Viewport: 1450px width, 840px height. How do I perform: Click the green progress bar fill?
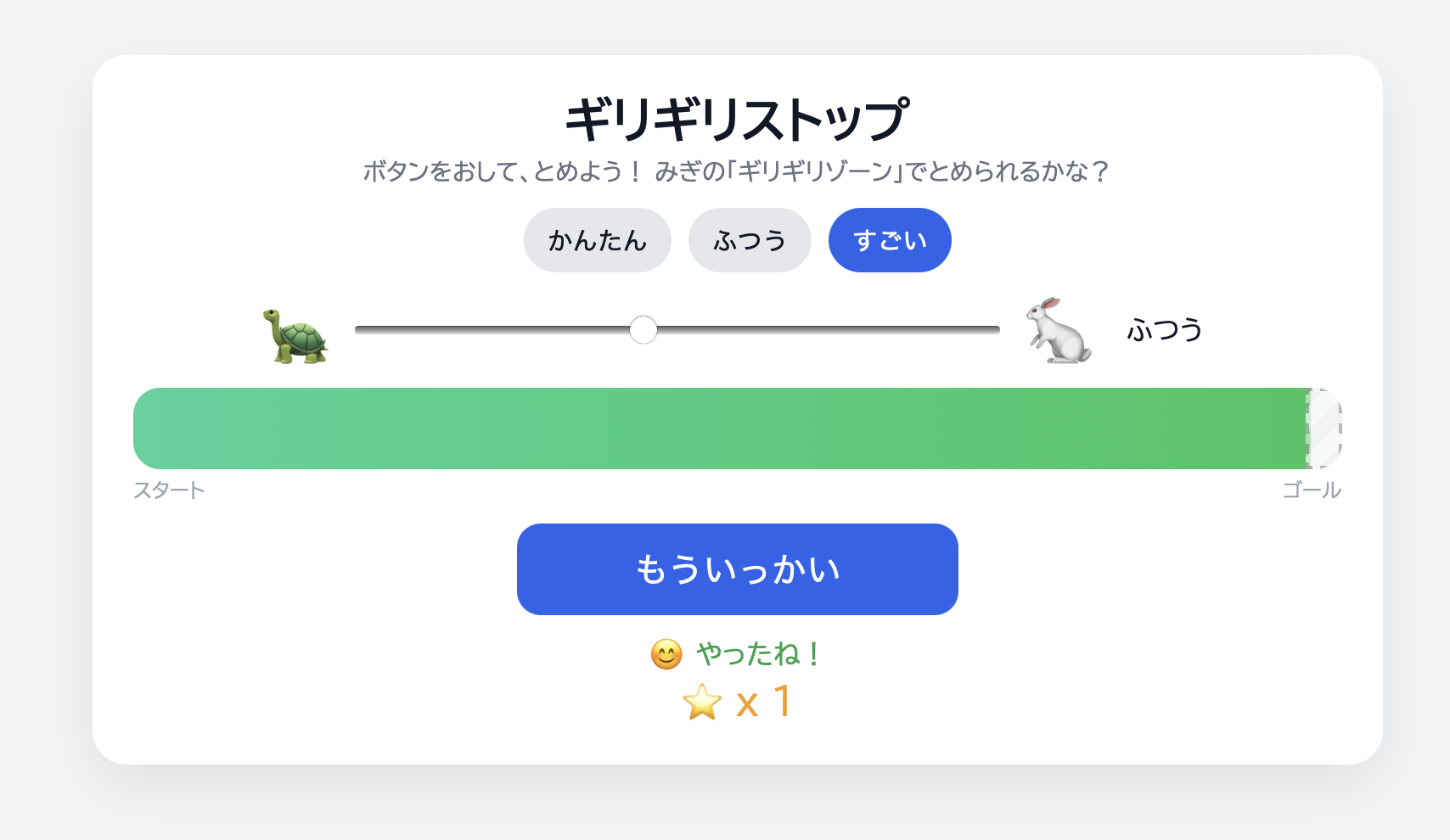point(720,428)
